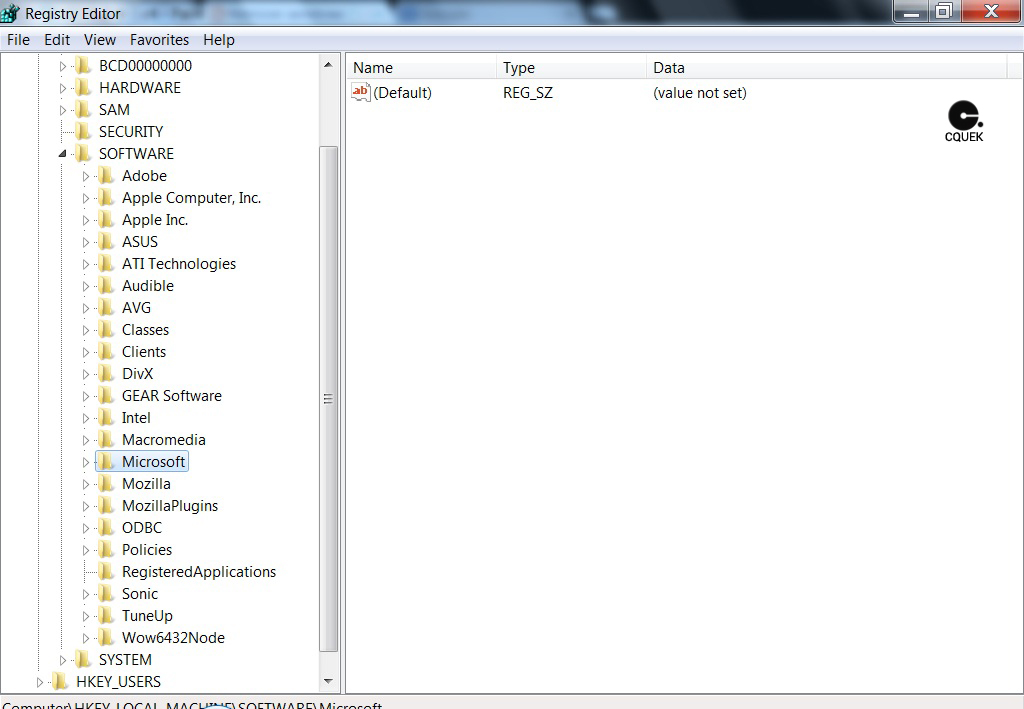This screenshot has width=1024, height=709.
Task: Click the Type column header
Action: tap(571, 68)
